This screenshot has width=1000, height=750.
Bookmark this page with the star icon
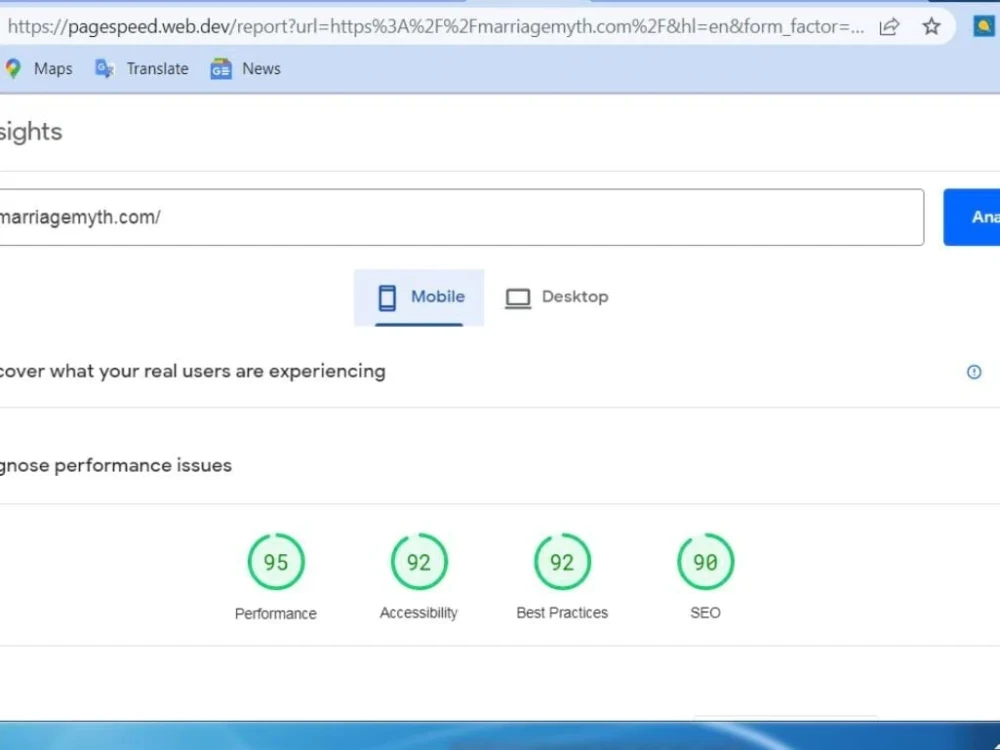[x=931, y=27]
